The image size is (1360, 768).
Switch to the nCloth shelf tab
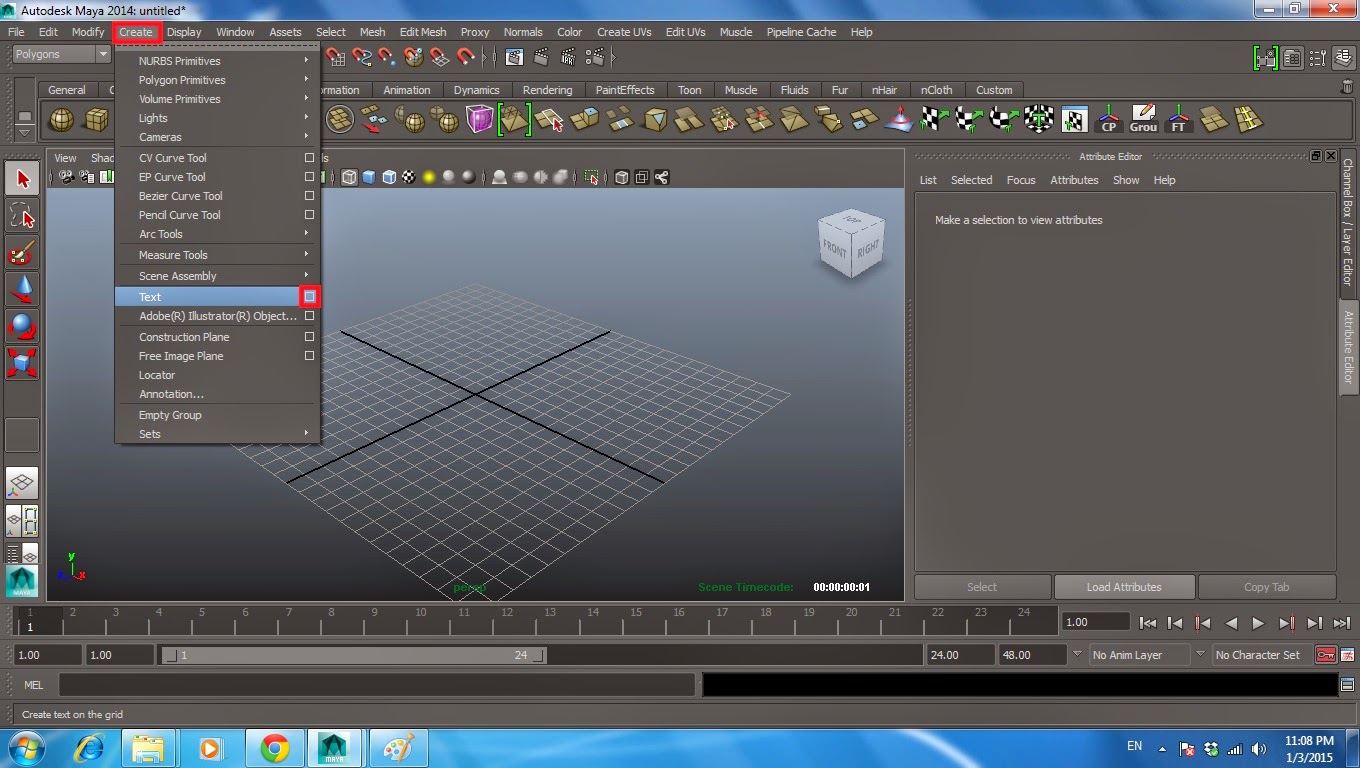(936, 90)
